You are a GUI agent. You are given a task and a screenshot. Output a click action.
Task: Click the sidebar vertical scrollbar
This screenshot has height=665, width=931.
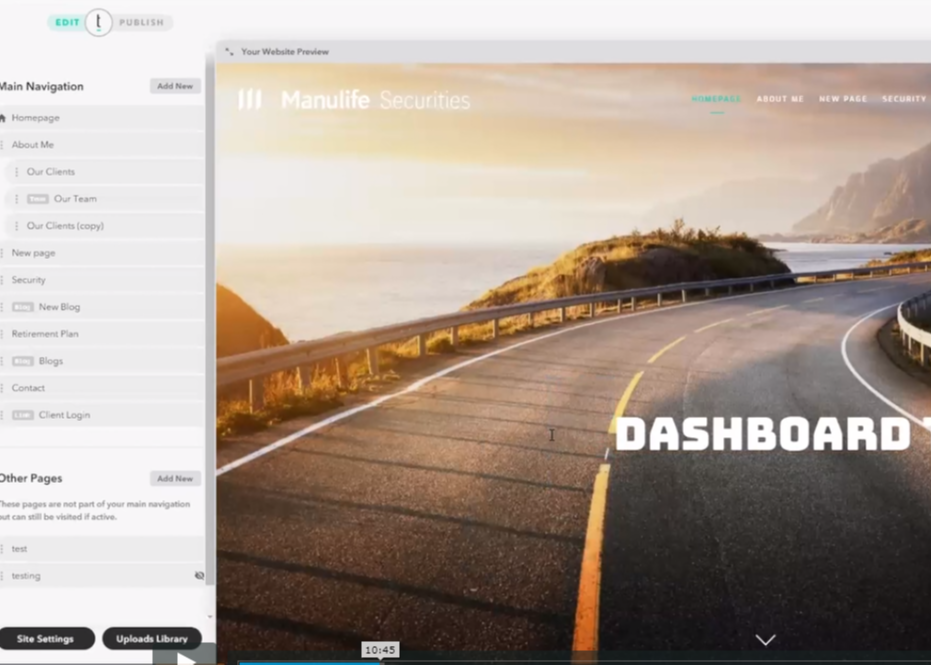tap(210, 321)
